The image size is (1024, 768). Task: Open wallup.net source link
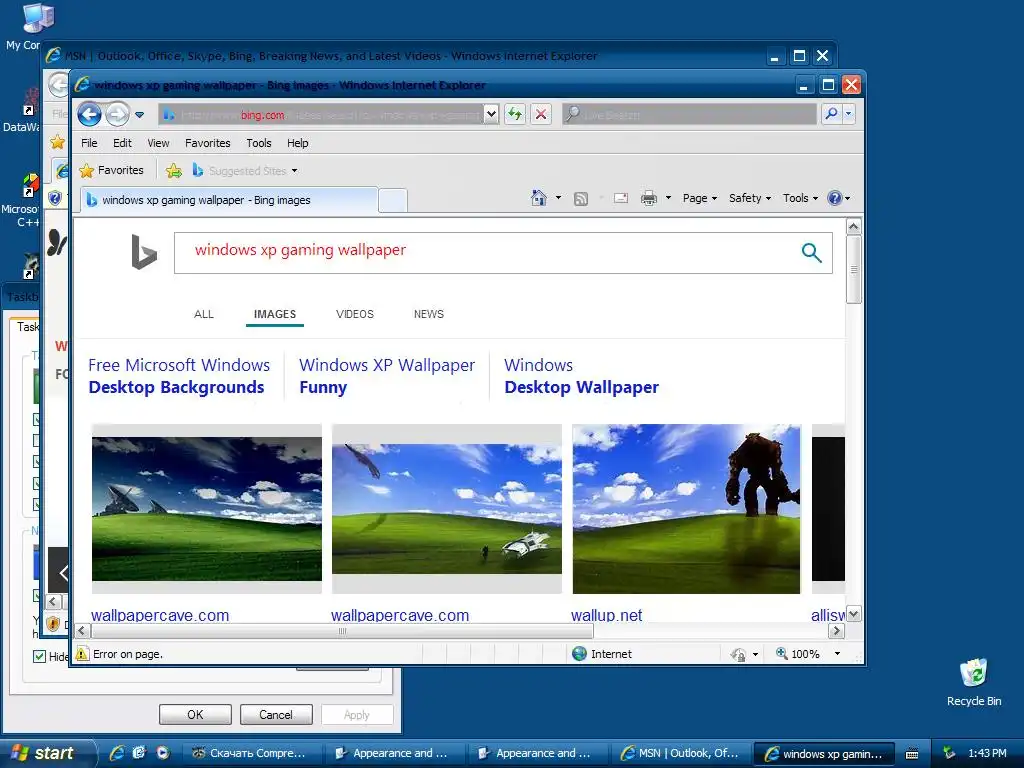point(606,615)
